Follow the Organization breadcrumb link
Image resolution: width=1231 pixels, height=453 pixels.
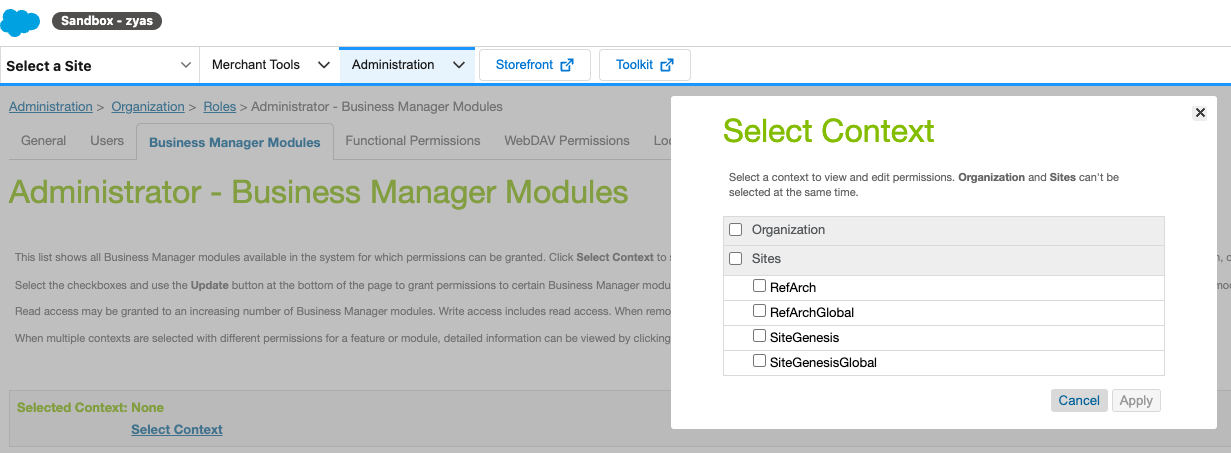tap(148, 107)
